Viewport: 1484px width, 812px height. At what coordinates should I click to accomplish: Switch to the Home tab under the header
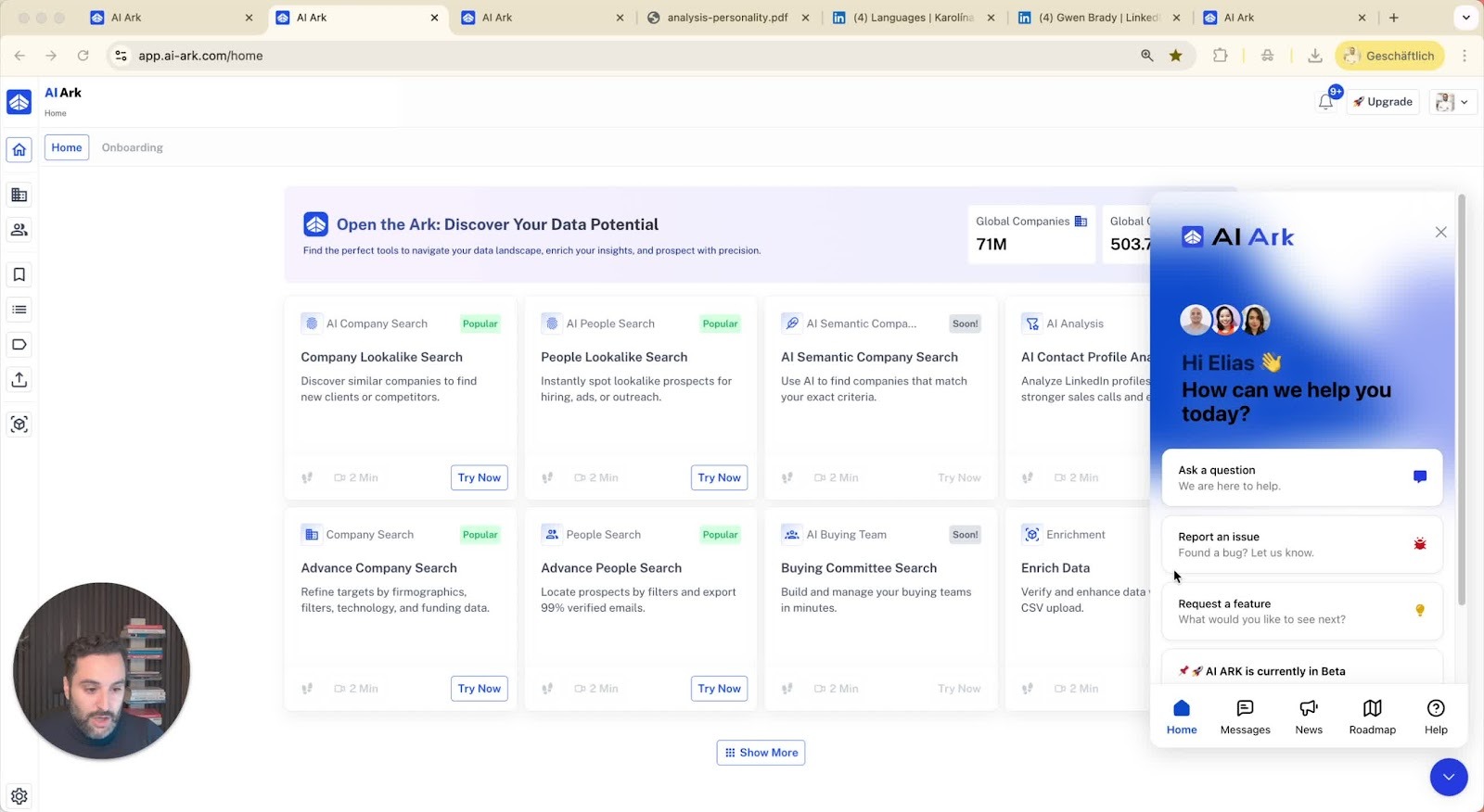(67, 147)
